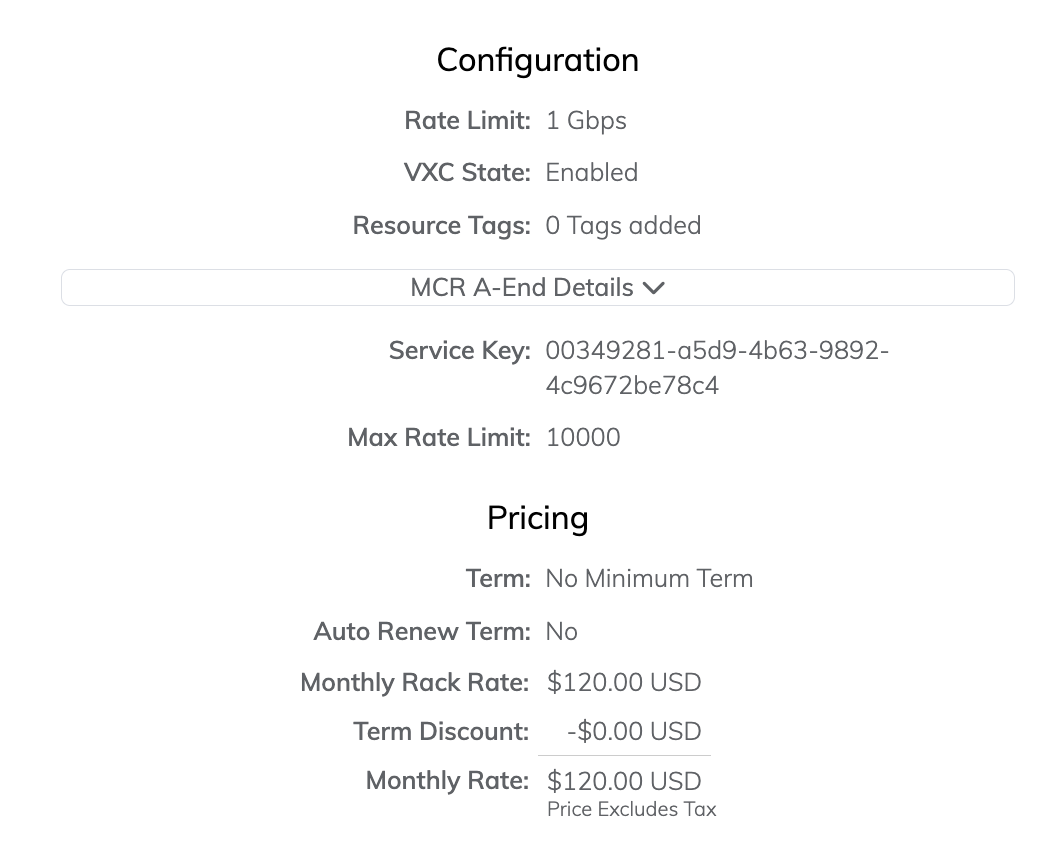The image size is (1064, 848).
Task: Click the VXC State Enabled value
Action: [x=591, y=173]
